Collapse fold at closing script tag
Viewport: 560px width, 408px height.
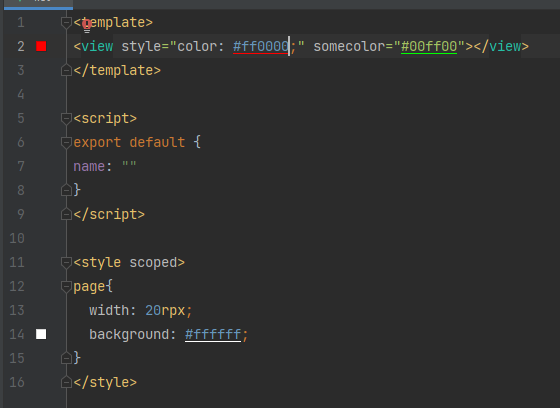point(66,214)
